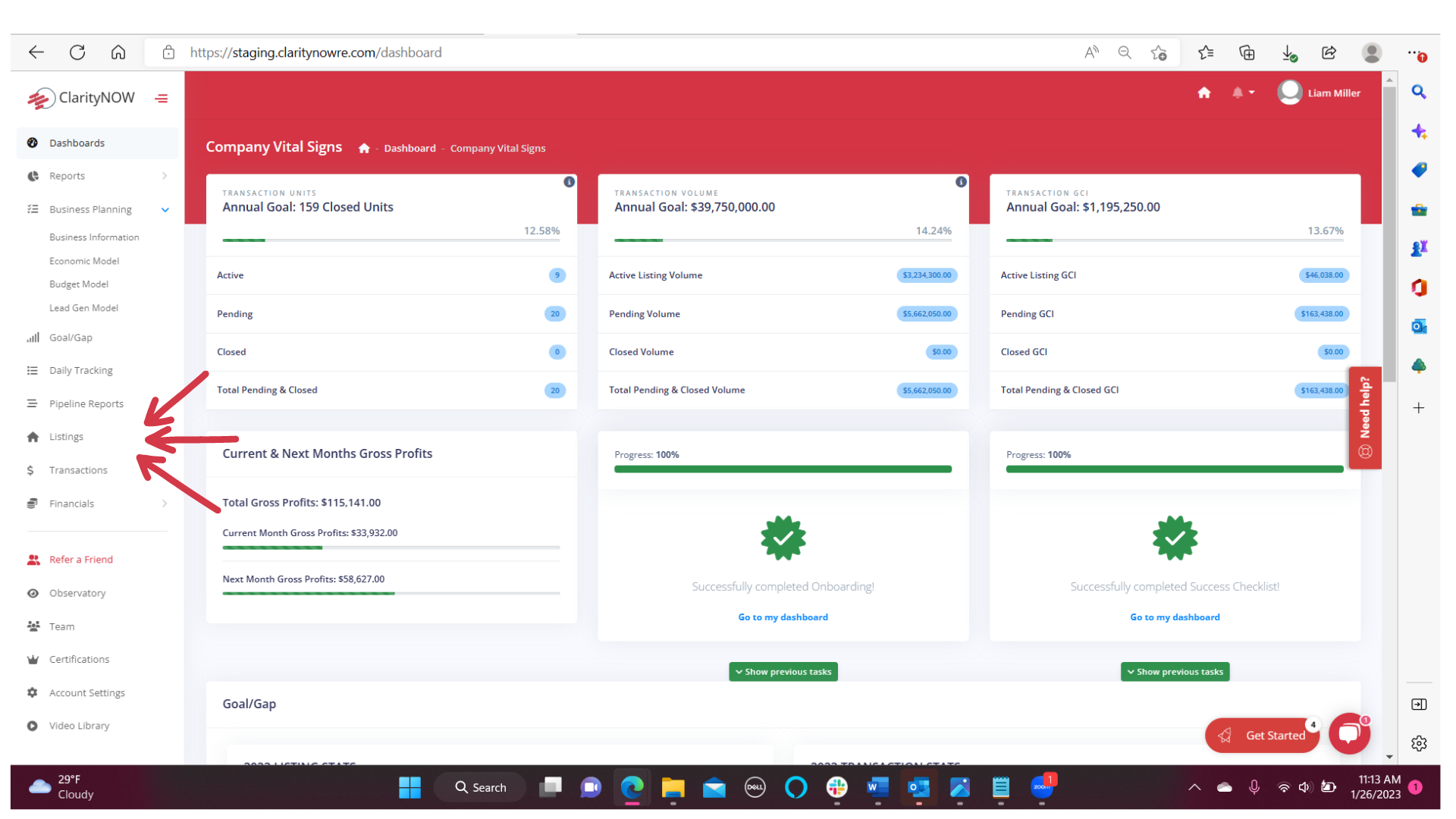
Task: Click the Observatory eye icon
Action: [x=33, y=593]
